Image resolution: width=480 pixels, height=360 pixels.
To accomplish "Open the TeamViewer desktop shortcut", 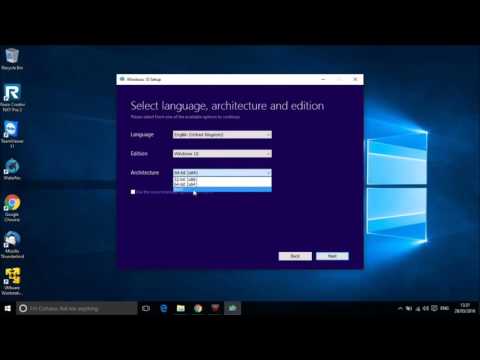I will pos(12,133).
